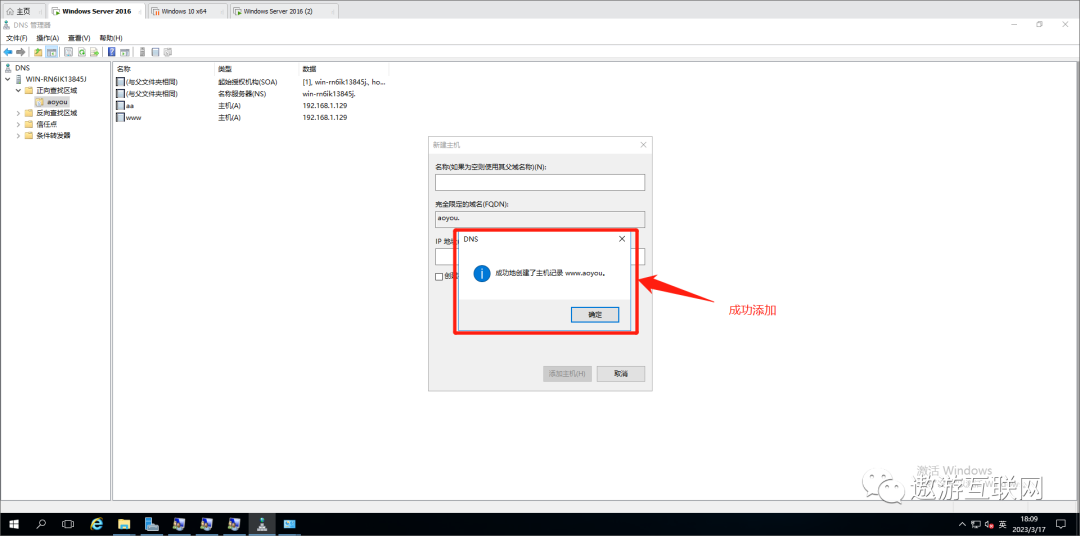Screen dimensions: 1080x536
Task: Open the 查看(V) menu
Action: (x=79, y=38)
